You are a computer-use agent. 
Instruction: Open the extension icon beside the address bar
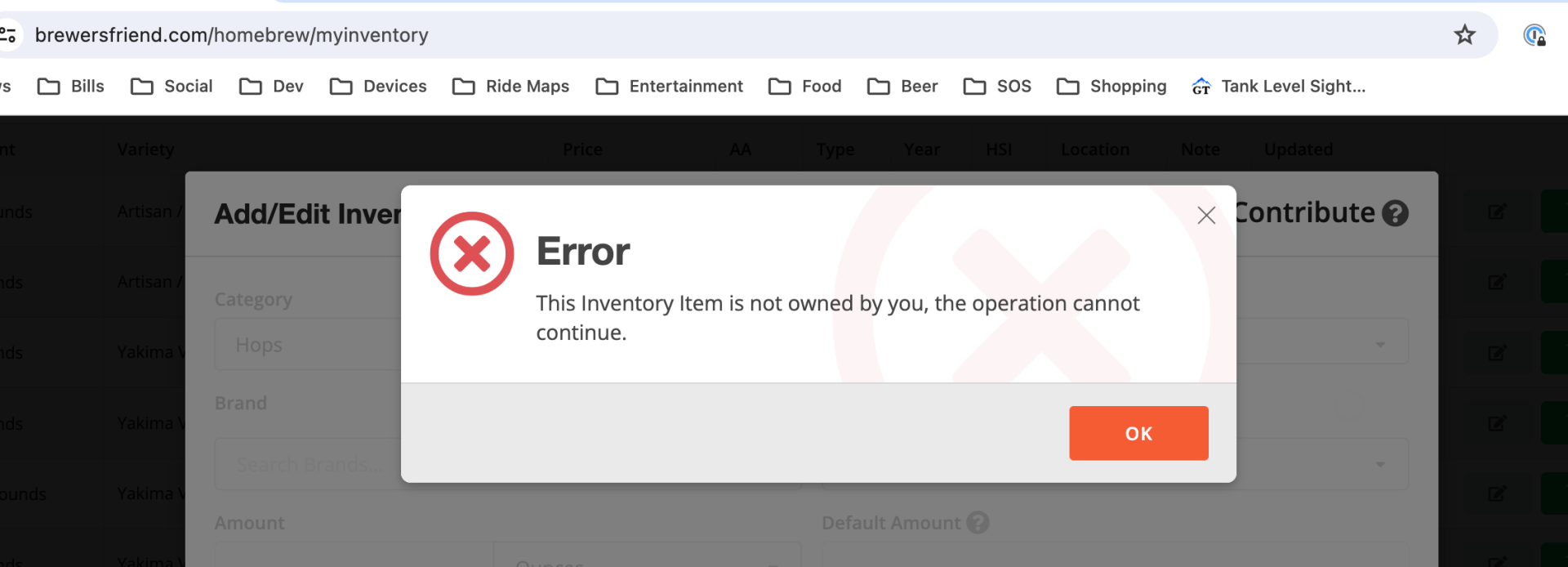point(1534,35)
